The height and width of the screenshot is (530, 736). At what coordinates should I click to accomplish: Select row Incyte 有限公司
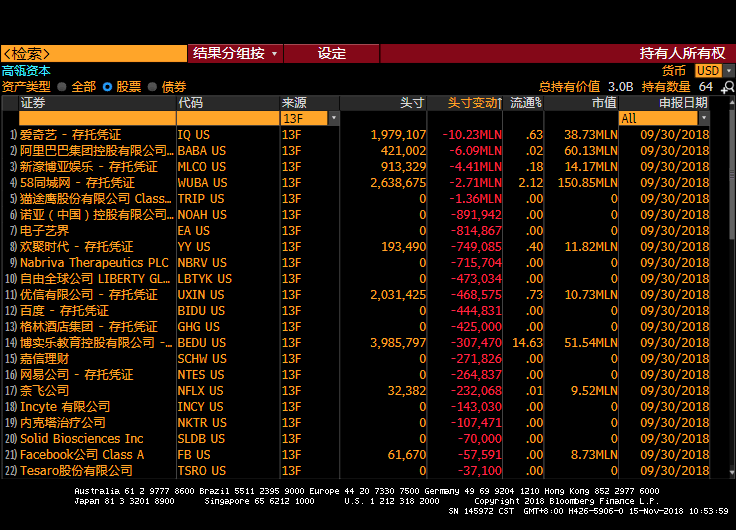(356, 407)
